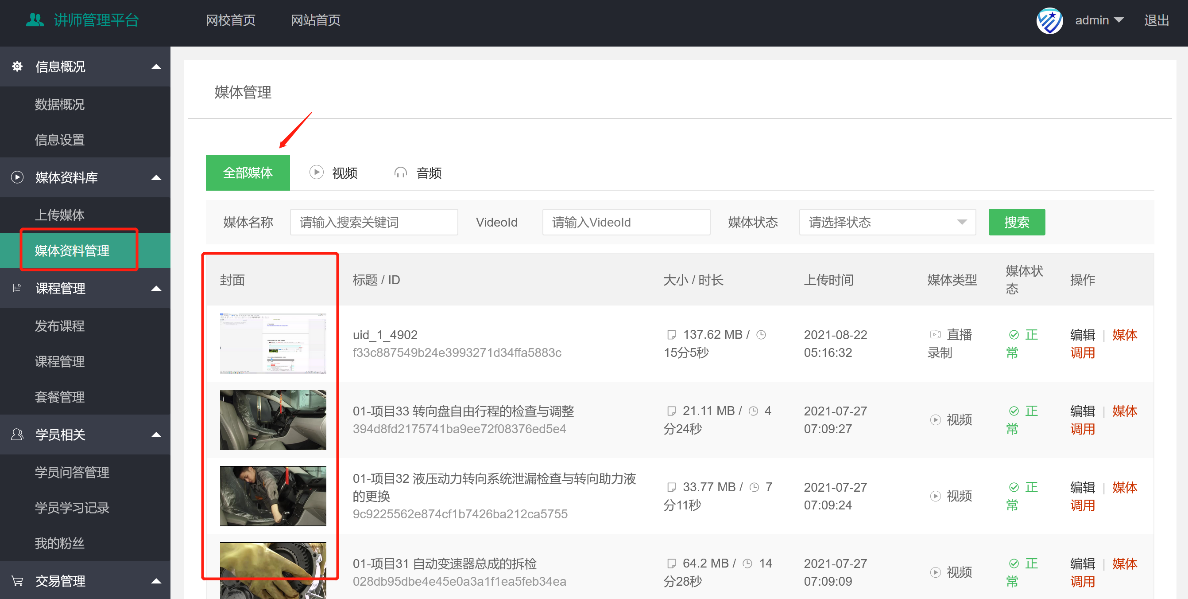Click the 课程管理 section icon
1188x599 pixels.
pos(17,288)
